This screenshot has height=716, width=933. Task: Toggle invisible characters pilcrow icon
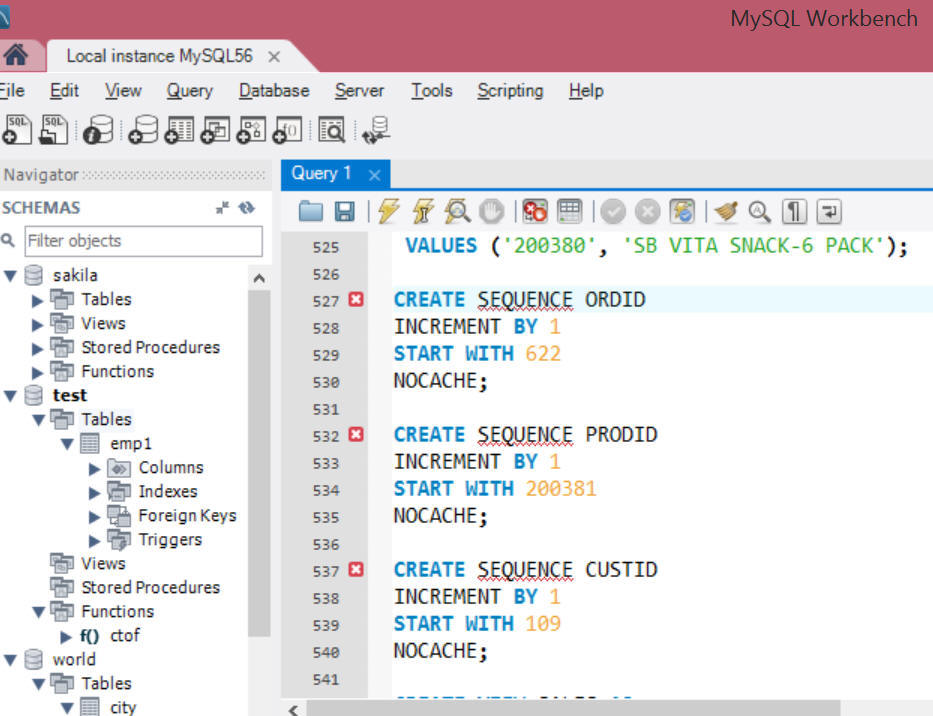coord(794,211)
